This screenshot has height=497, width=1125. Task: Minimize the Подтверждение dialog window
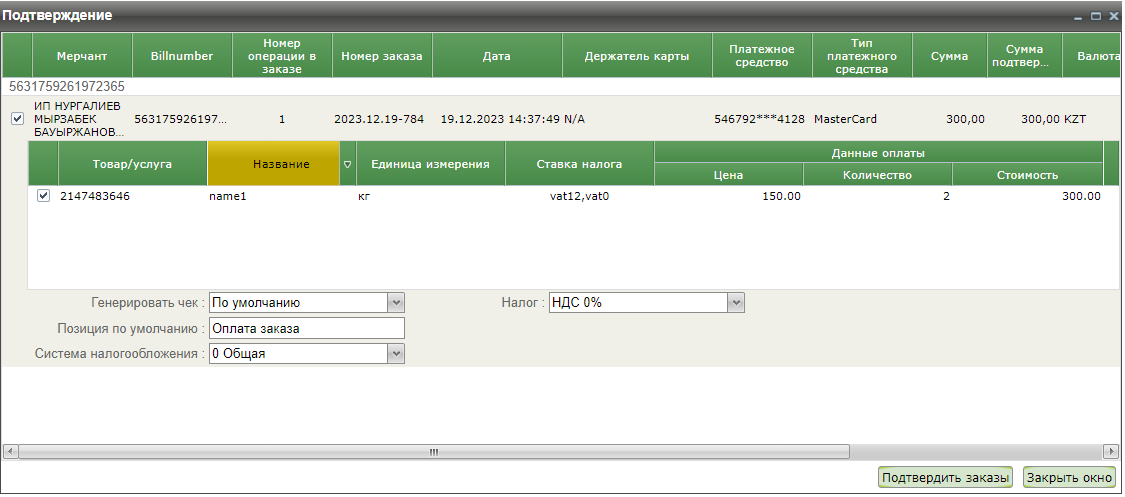coord(1079,17)
